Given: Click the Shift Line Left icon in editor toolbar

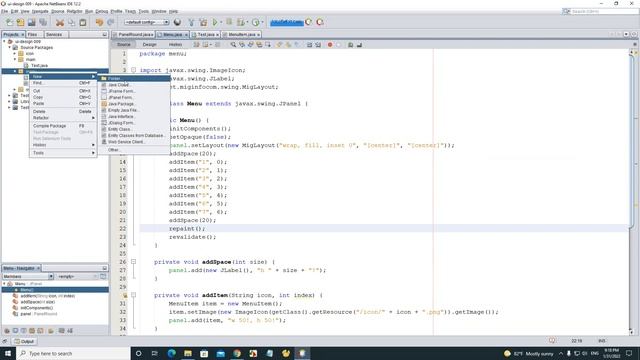Looking at the screenshot, I should click(309, 45).
